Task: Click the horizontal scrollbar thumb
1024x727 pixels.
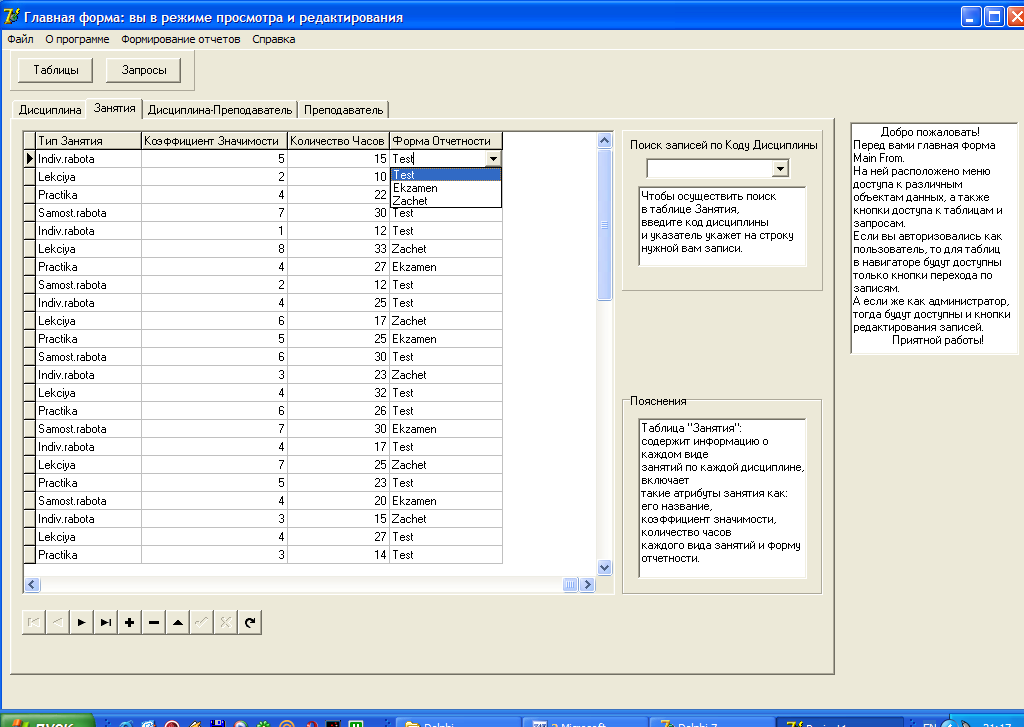Action: click(x=570, y=585)
